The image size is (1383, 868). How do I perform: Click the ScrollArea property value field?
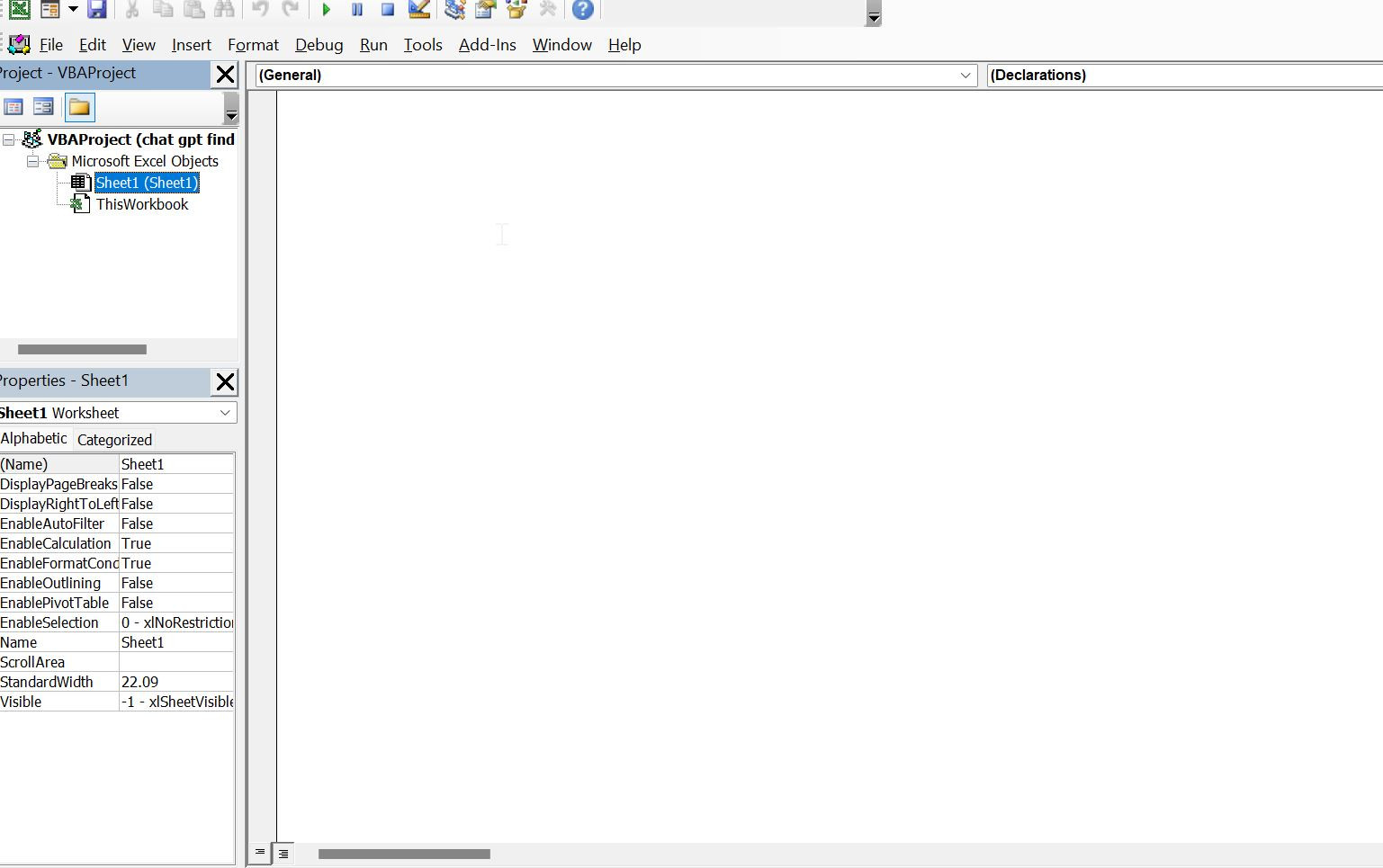click(x=176, y=662)
